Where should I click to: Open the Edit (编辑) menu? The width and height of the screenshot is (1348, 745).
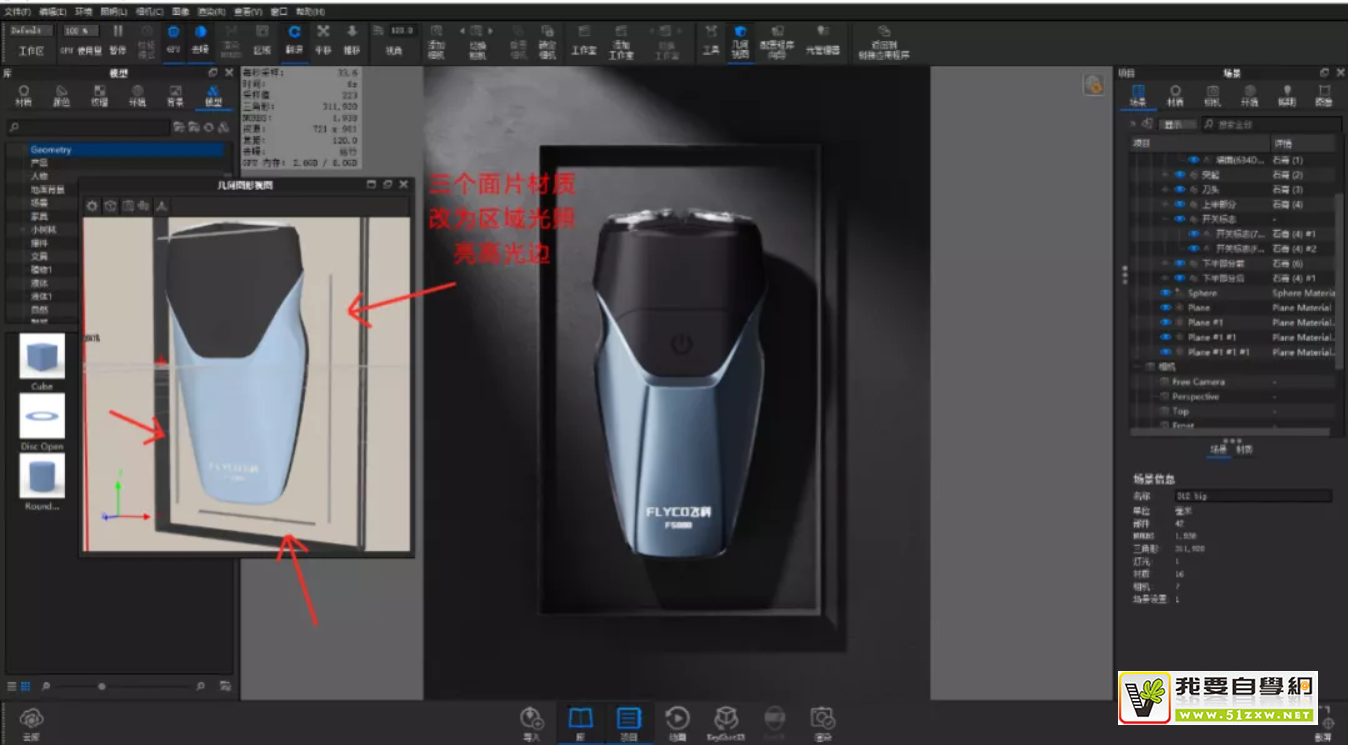[x=53, y=11]
